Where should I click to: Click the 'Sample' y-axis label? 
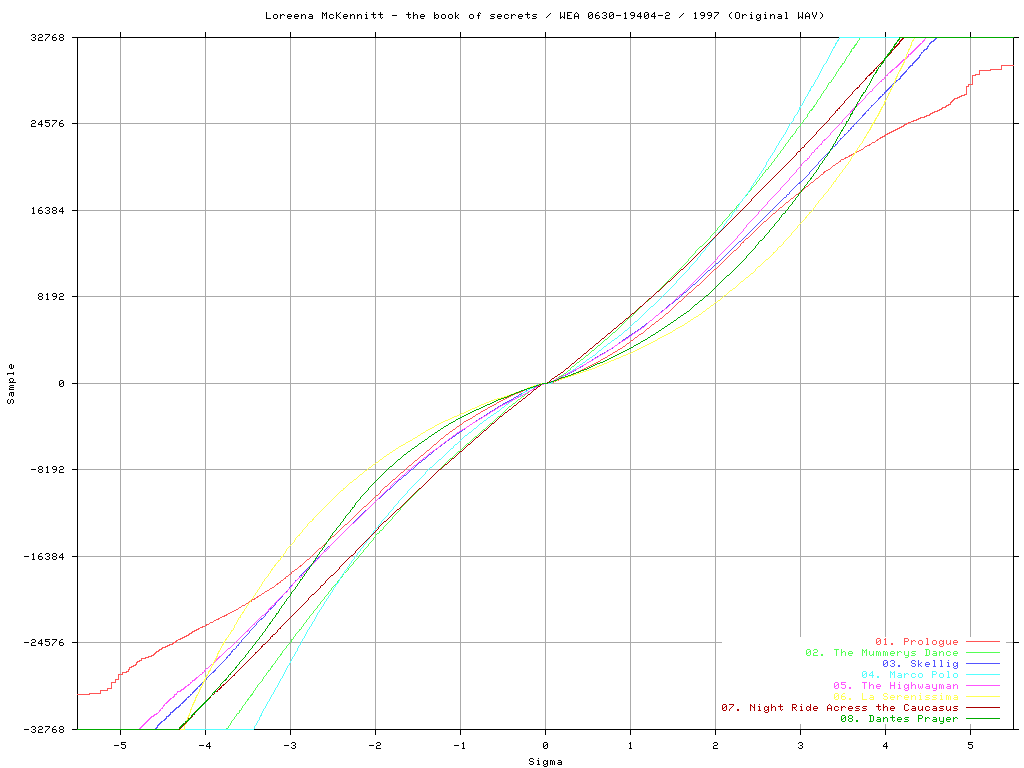pos(10,384)
